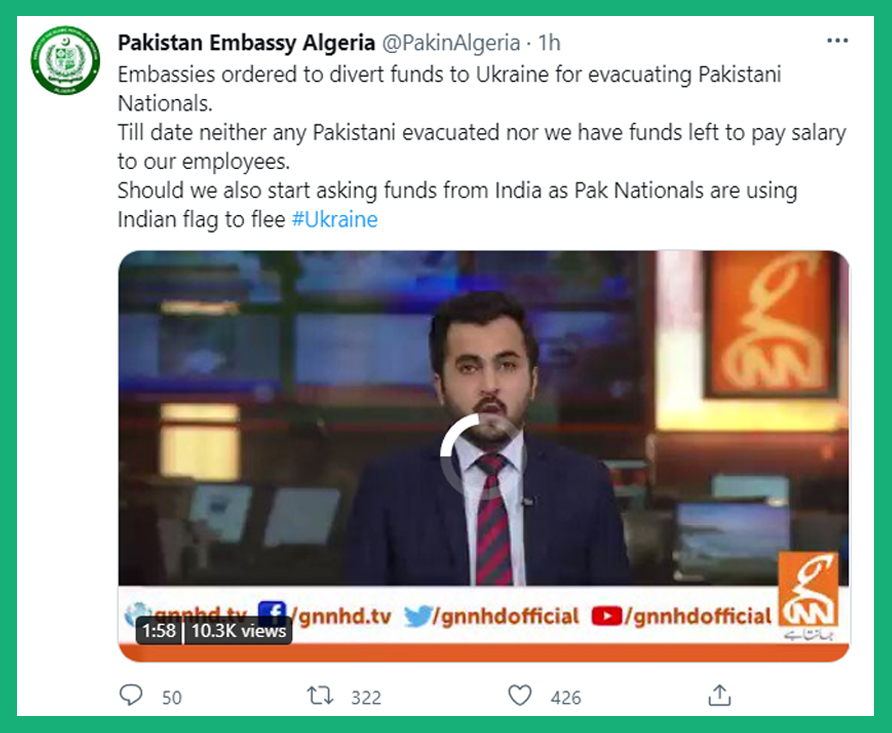The height and width of the screenshot is (733, 892).
Task: Open the @PakinAlgeria handle link
Action: [451, 43]
